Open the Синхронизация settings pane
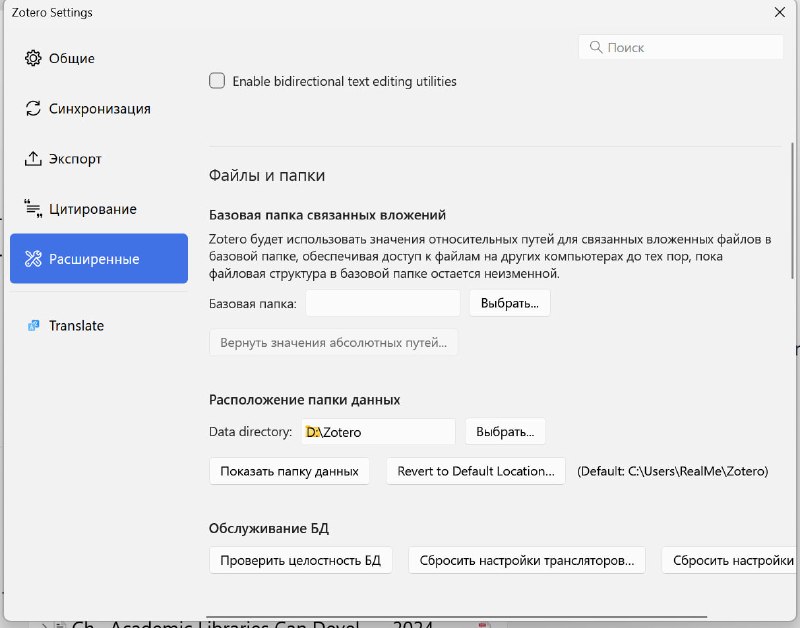Viewport: 800px width, 628px height. click(x=98, y=109)
